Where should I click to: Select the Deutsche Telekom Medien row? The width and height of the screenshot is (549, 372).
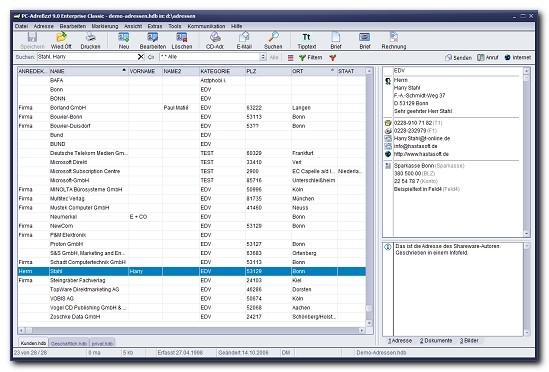[x=192, y=153]
